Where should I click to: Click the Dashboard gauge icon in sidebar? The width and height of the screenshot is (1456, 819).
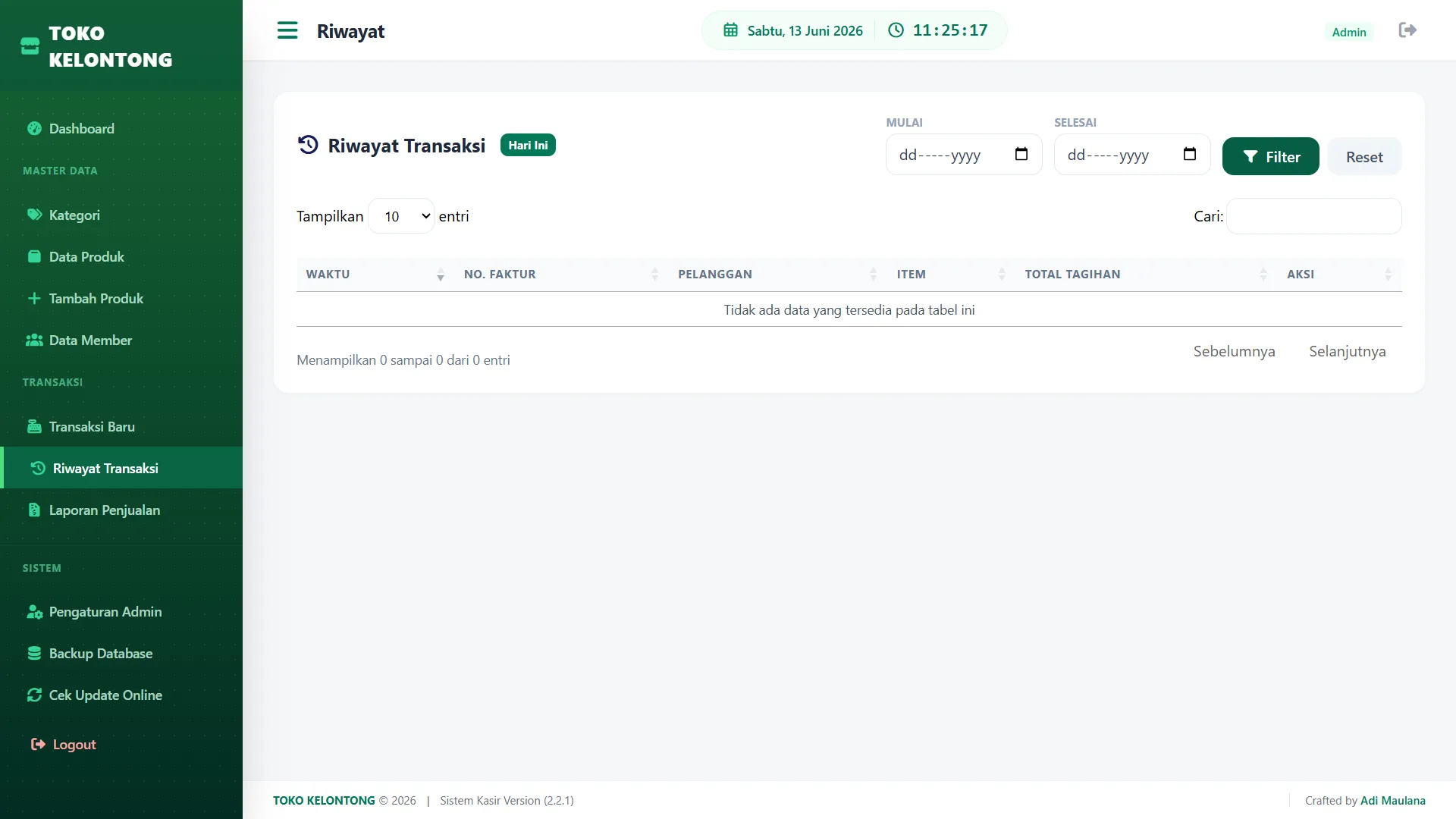tap(34, 128)
